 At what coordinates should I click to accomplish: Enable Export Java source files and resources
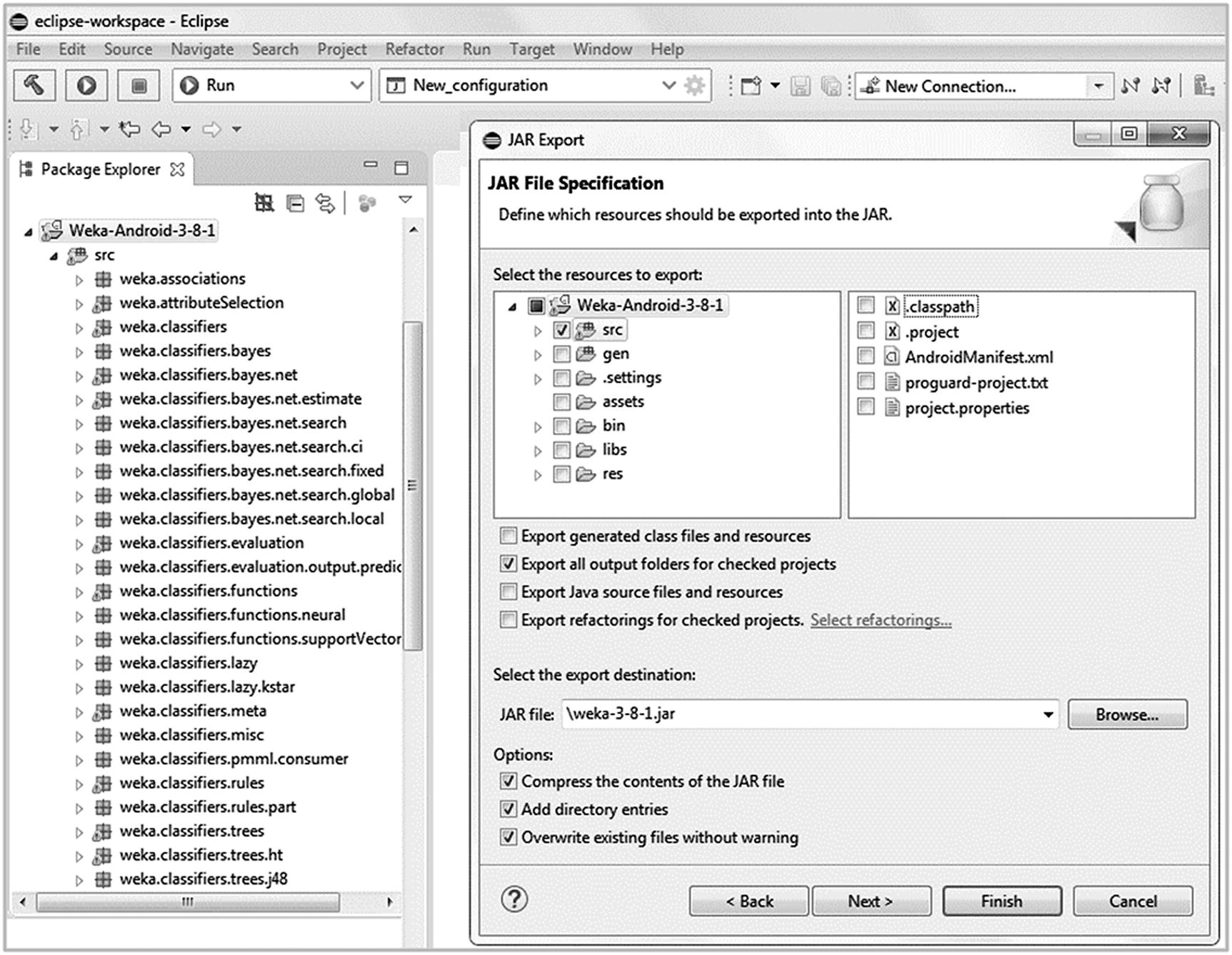coord(509,592)
